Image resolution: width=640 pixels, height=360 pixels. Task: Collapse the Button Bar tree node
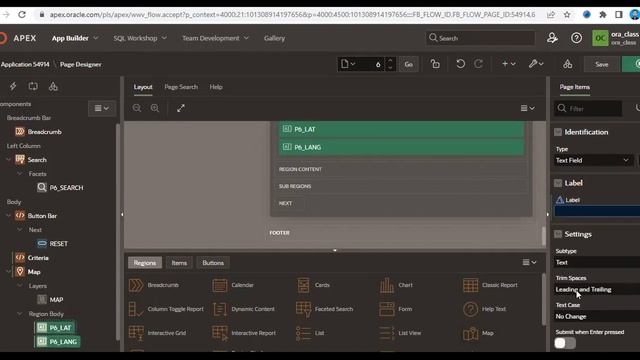tap(9, 216)
